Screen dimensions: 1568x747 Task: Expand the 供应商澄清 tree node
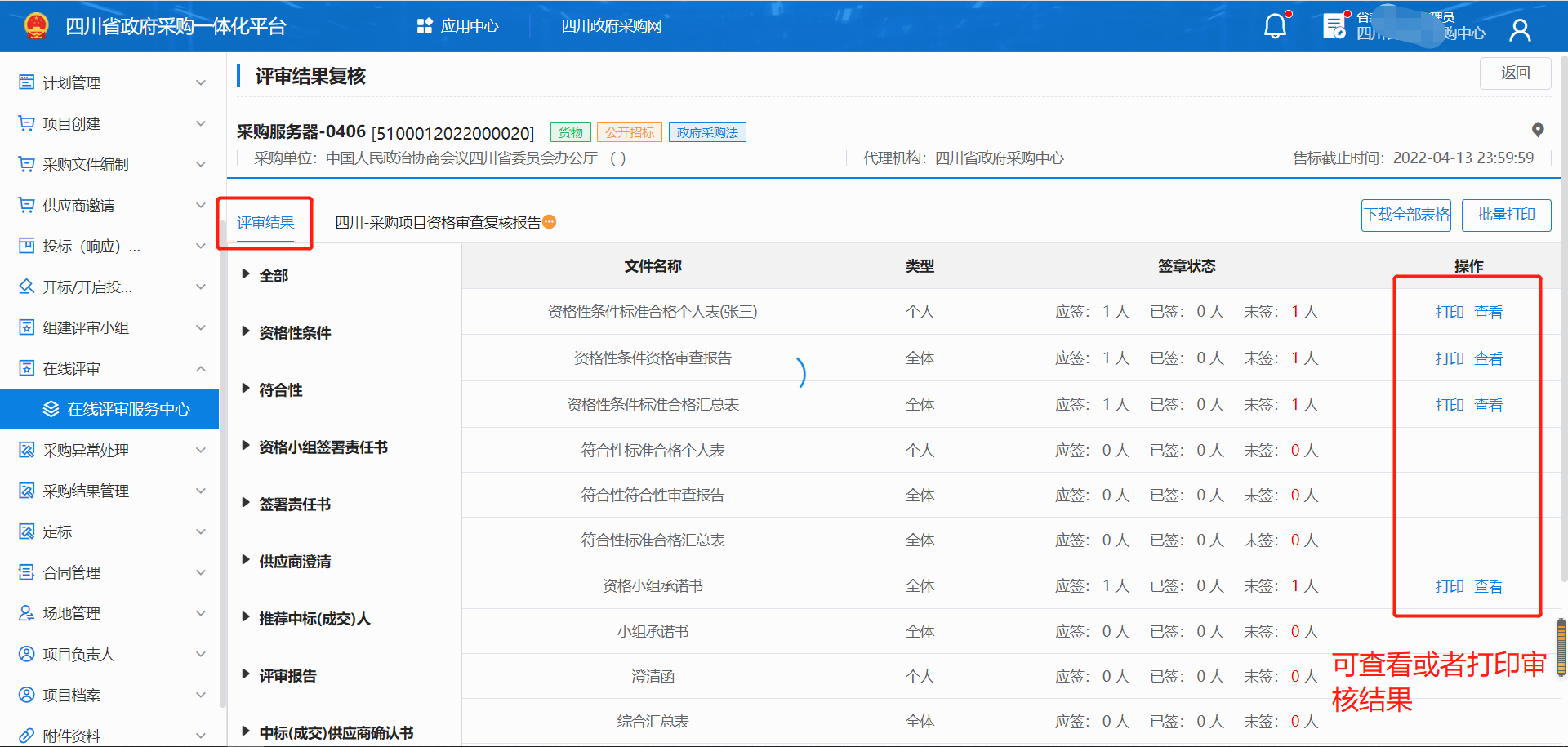[x=246, y=560]
